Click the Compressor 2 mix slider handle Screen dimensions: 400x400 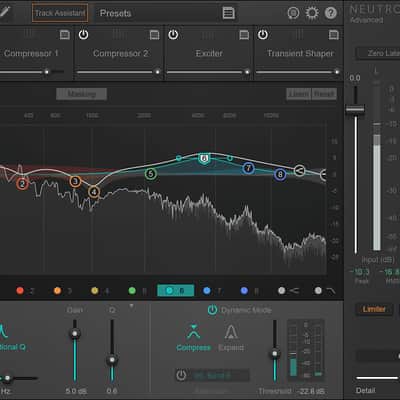(x=157, y=72)
